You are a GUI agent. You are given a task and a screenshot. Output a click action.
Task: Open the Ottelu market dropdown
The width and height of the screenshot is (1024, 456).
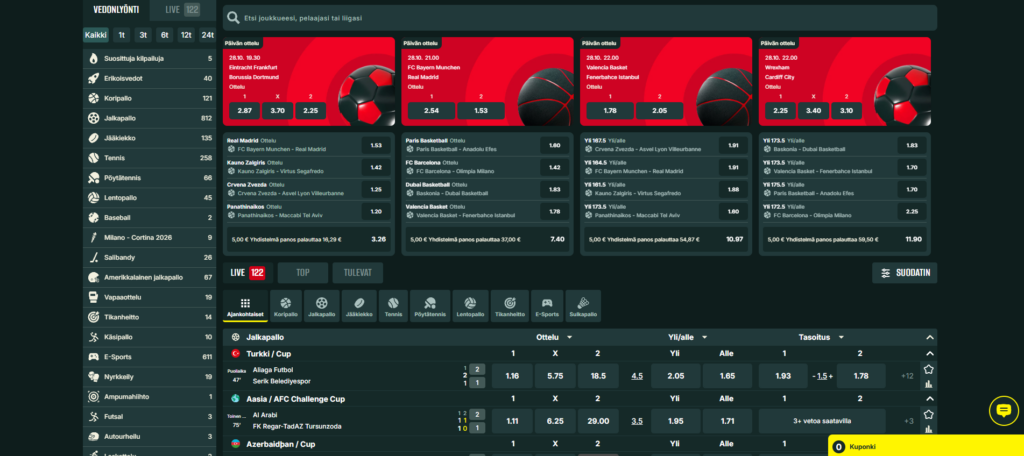coord(554,338)
